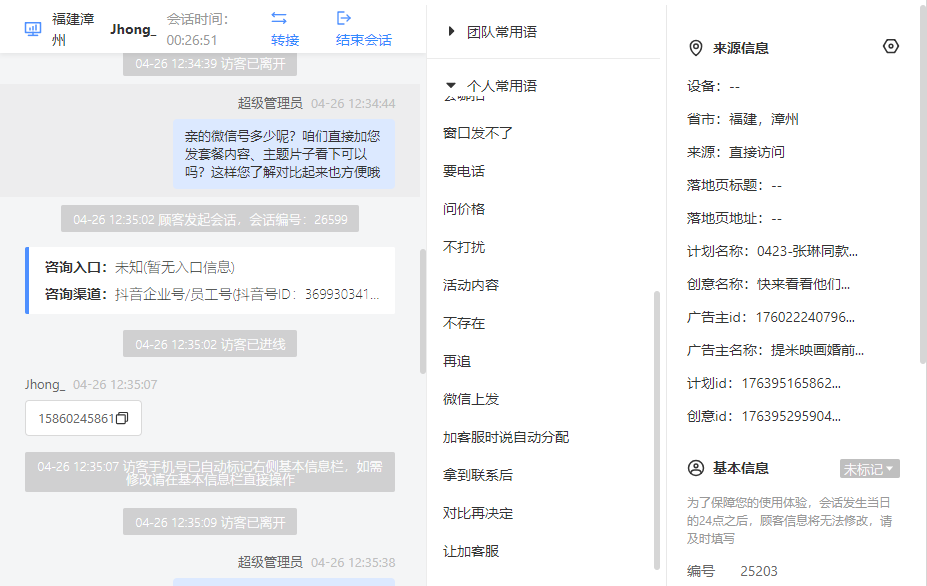Open the 未标记 tag dropdown
Image resolution: width=927 pixels, height=586 pixels.
point(870,469)
